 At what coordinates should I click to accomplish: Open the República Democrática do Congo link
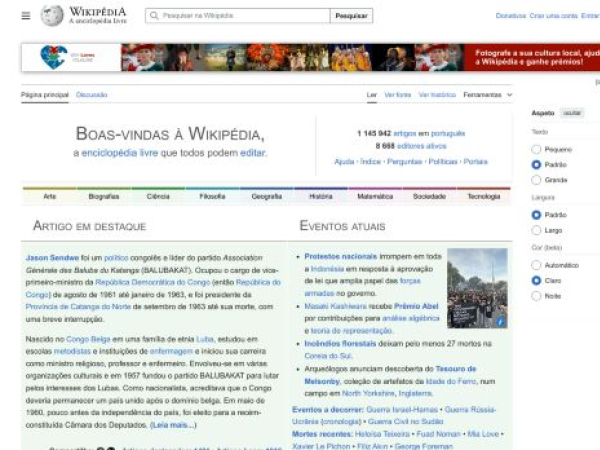(153, 282)
